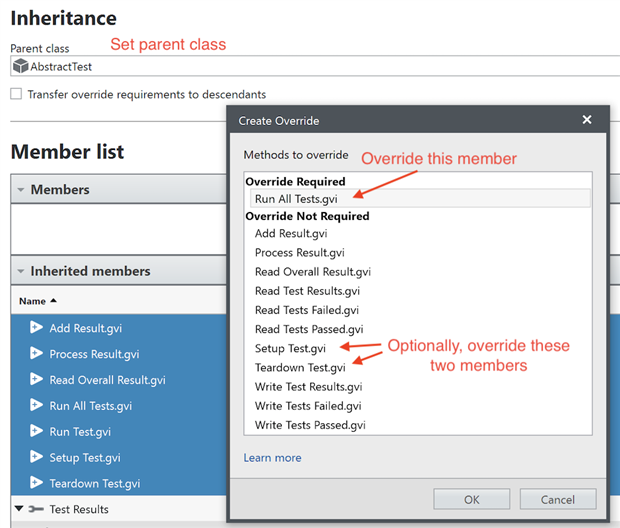Viewport: 620px width, 528px height.
Task: Click the Setup Test.gvi inherited member icon
Action: [x=36, y=458]
